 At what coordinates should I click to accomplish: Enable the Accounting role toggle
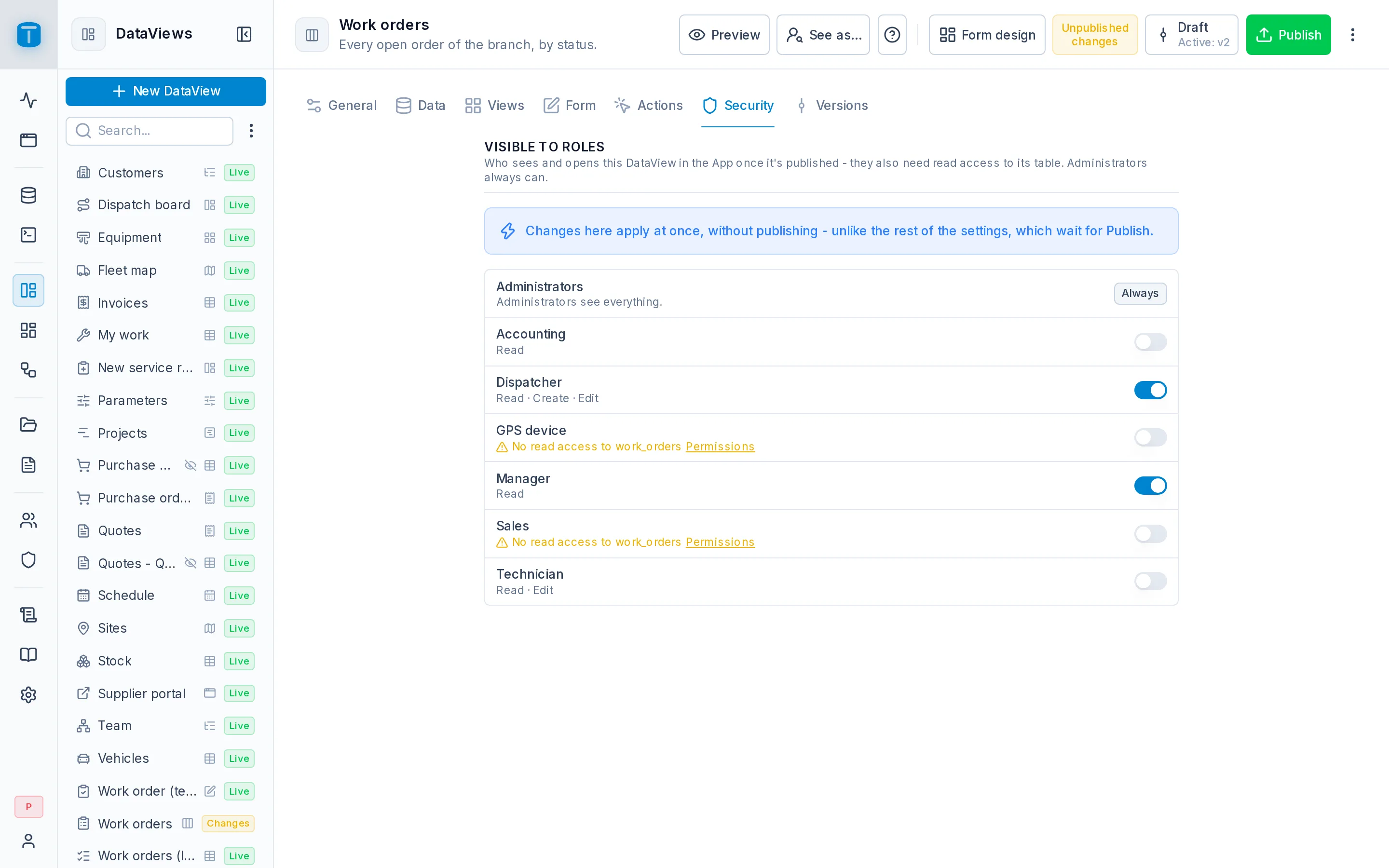1150,342
